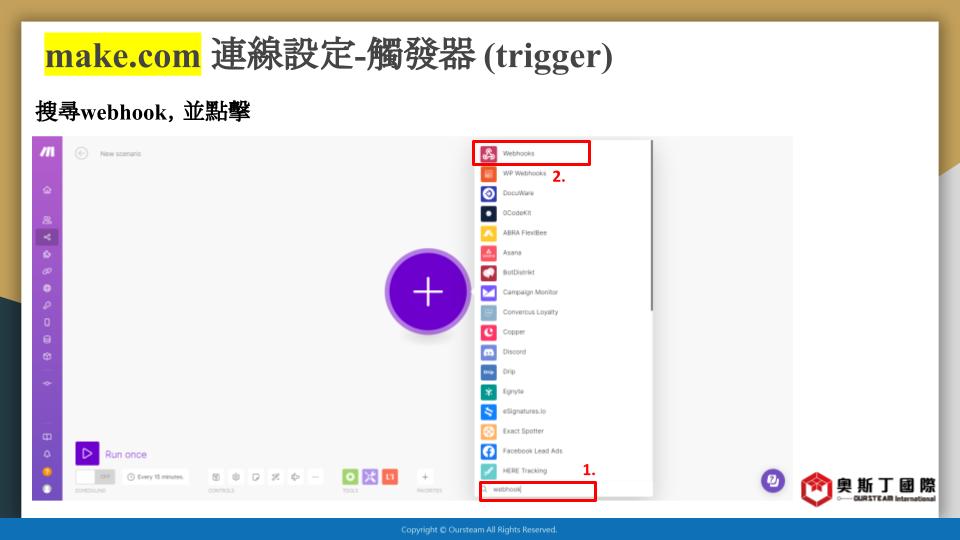The image size is (960, 540).
Task: Click the Save scenario disk icon
Action: tap(216, 476)
